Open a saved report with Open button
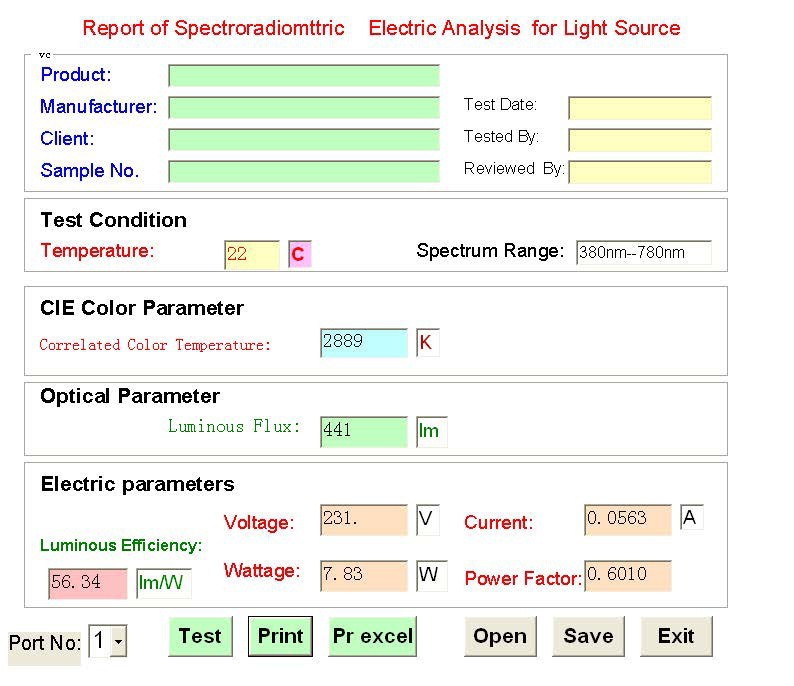The width and height of the screenshot is (794, 686). click(500, 636)
